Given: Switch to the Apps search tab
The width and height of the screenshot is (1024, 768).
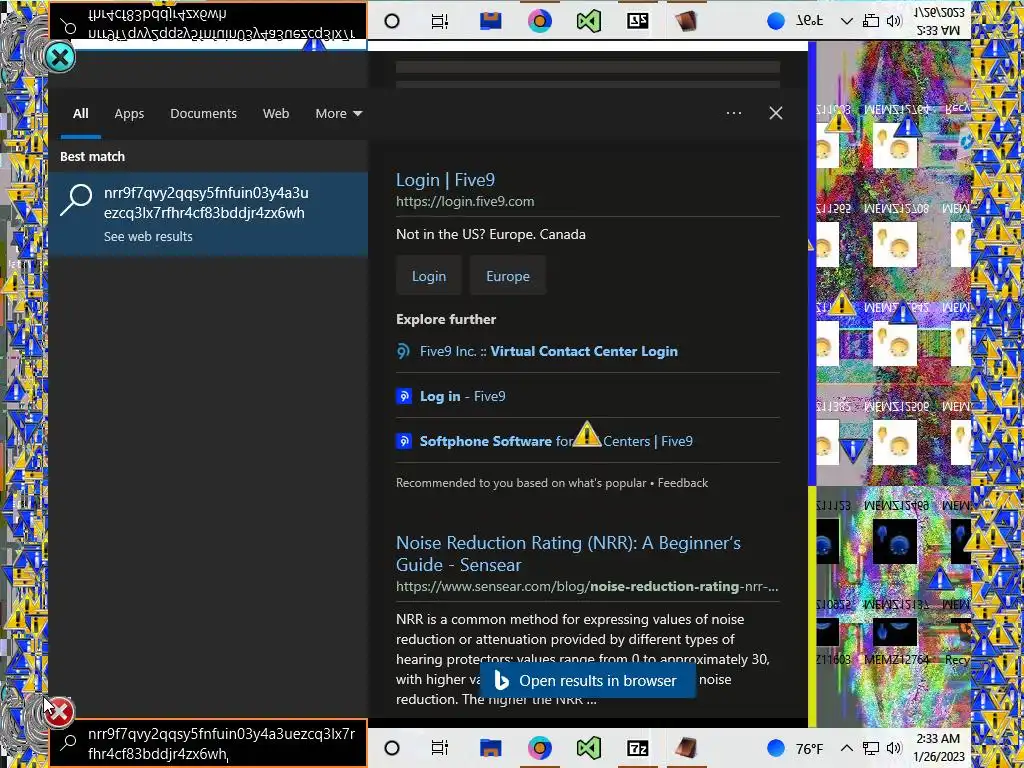Looking at the screenshot, I should pyautogui.click(x=129, y=114).
